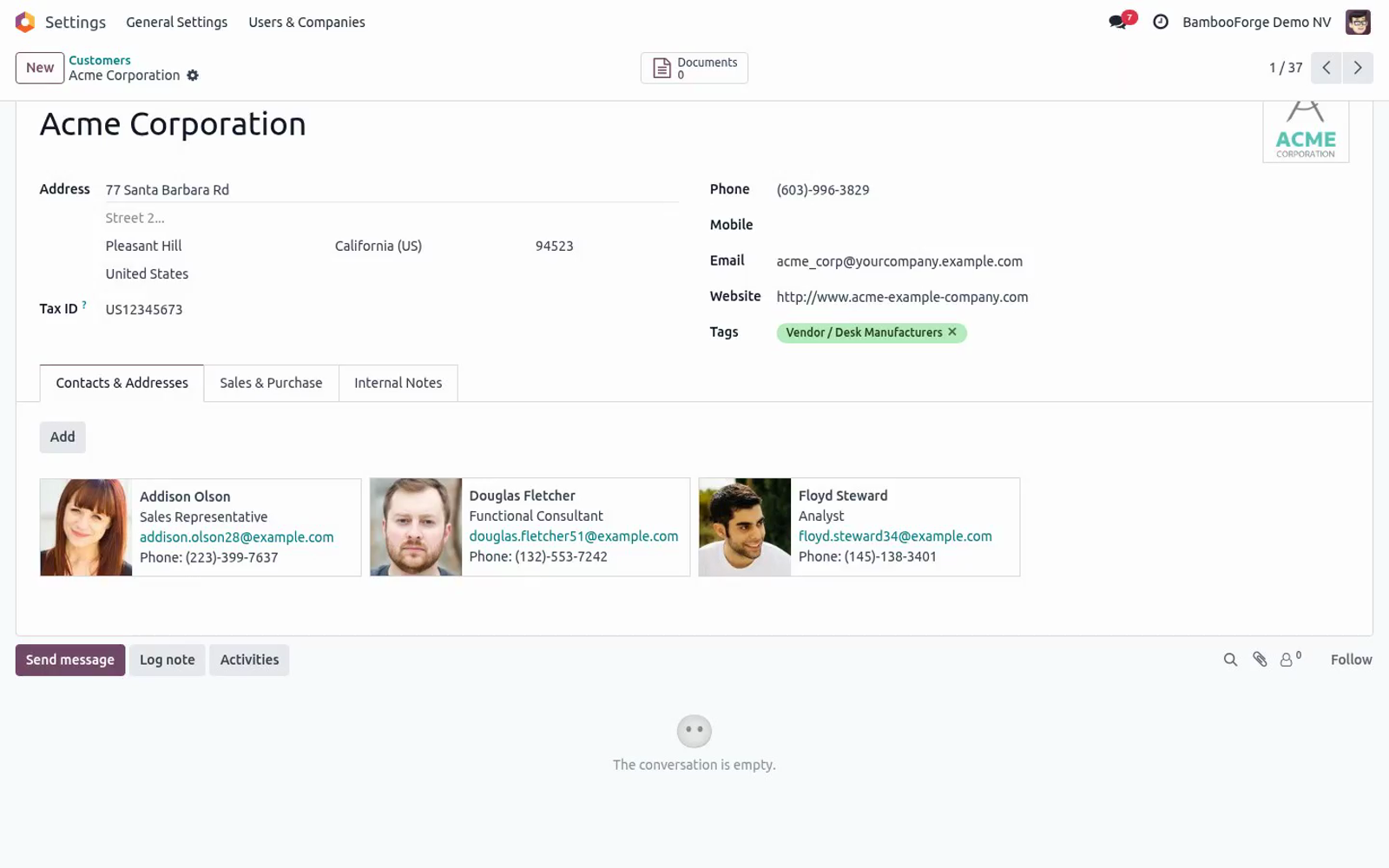Click email douglas.fletcher51@example.com

pyautogui.click(x=574, y=536)
